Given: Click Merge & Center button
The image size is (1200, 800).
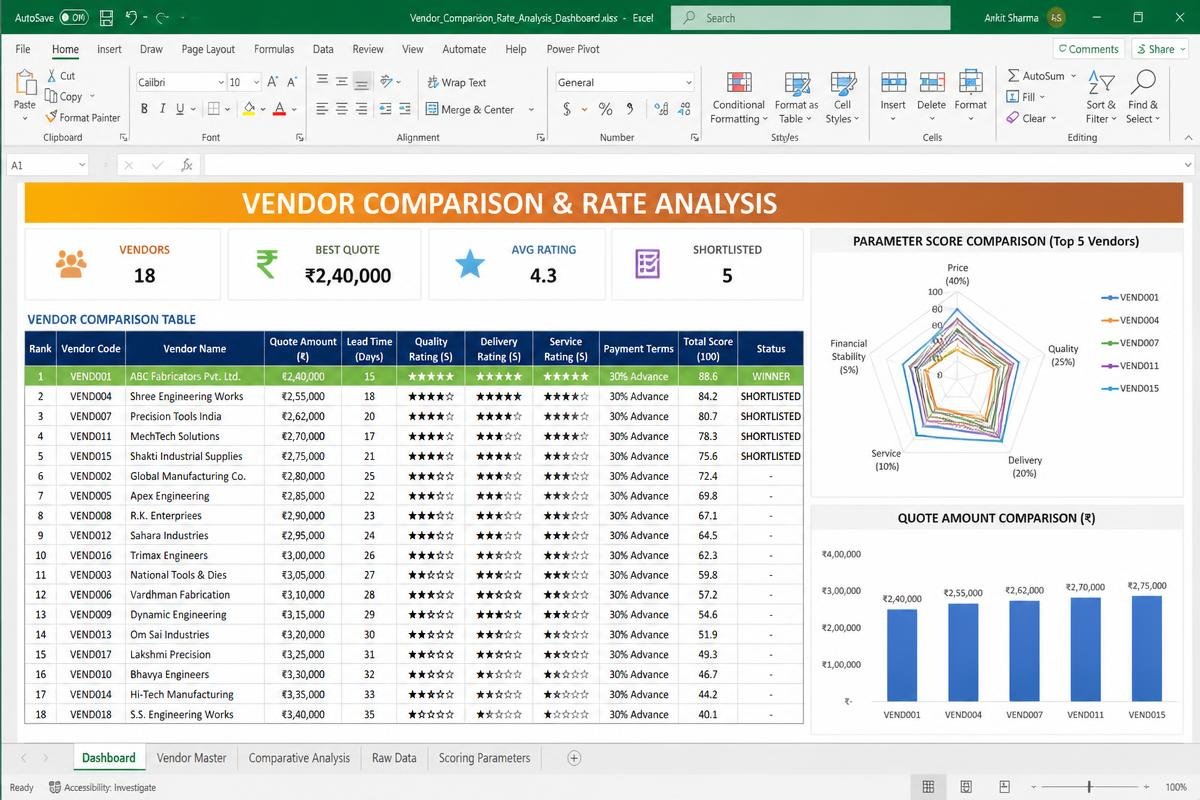Looking at the screenshot, I should pyautogui.click(x=470, y=109).
